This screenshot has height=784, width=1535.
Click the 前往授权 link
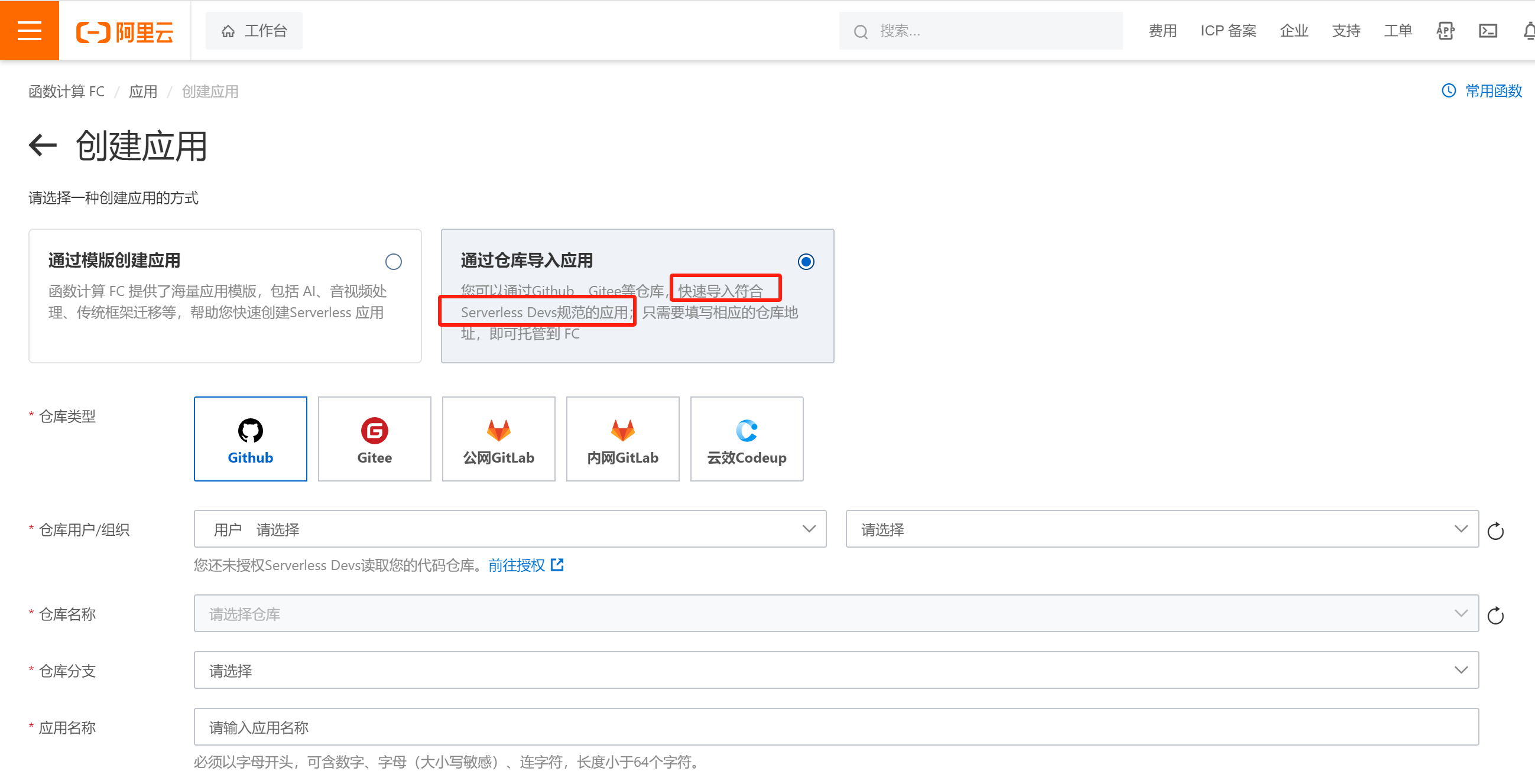pos(517,565)
